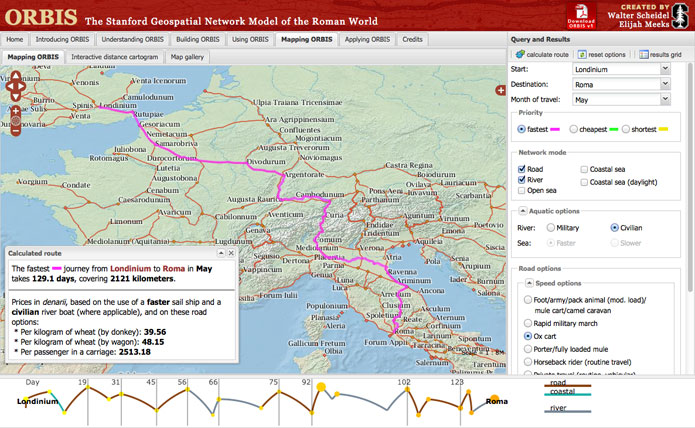Open the Month of travel dropdown

pos(665,99)
